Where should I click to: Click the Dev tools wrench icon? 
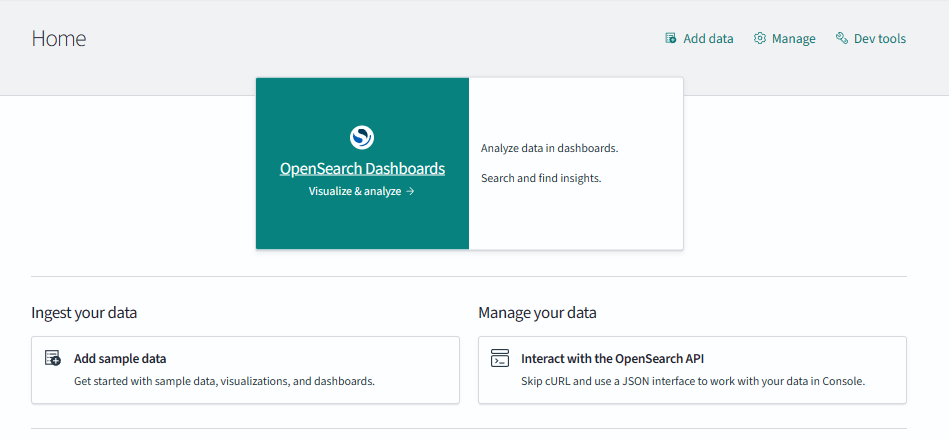[841, 39]
